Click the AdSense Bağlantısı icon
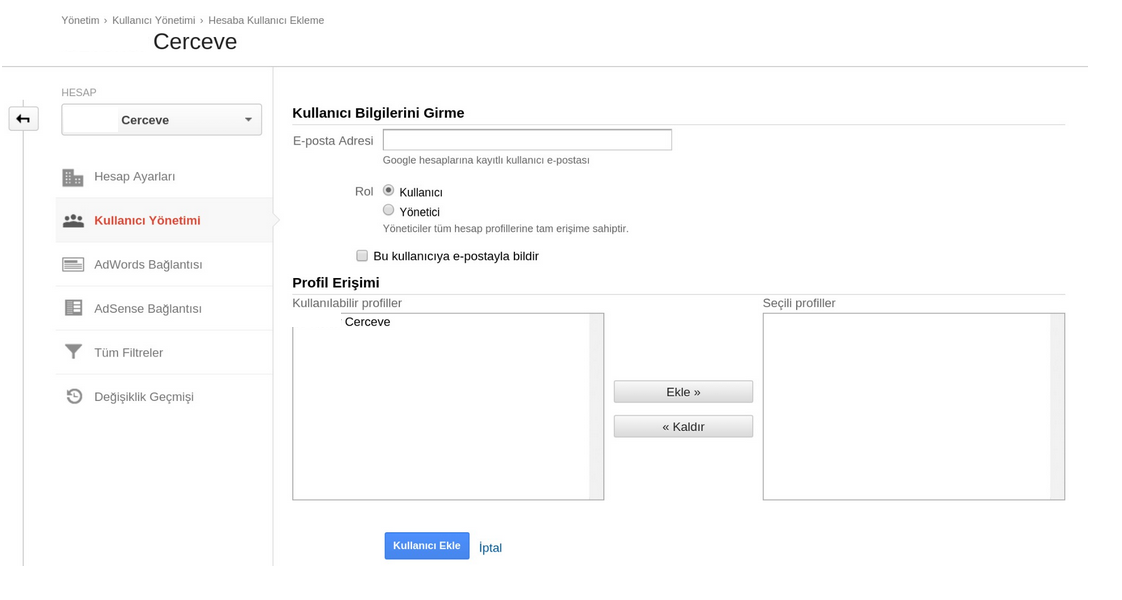This screenshot has height=600, width=1122. [x=73, y=309]
